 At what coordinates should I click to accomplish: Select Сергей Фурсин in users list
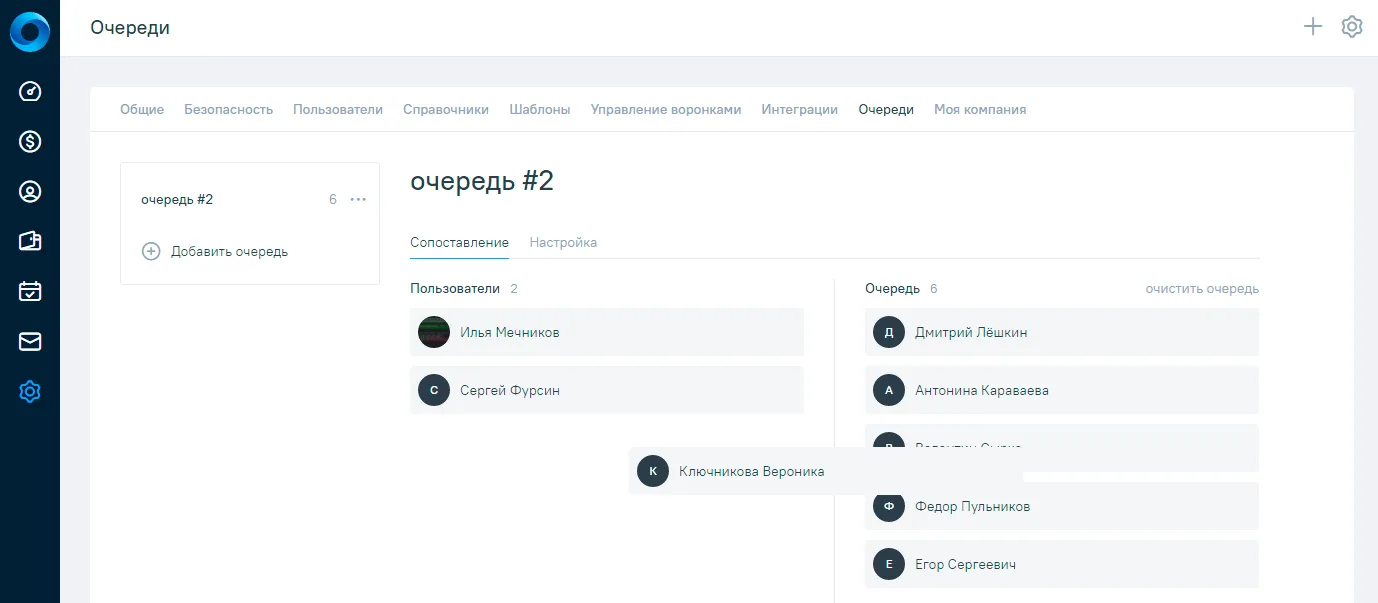point(607,390)
